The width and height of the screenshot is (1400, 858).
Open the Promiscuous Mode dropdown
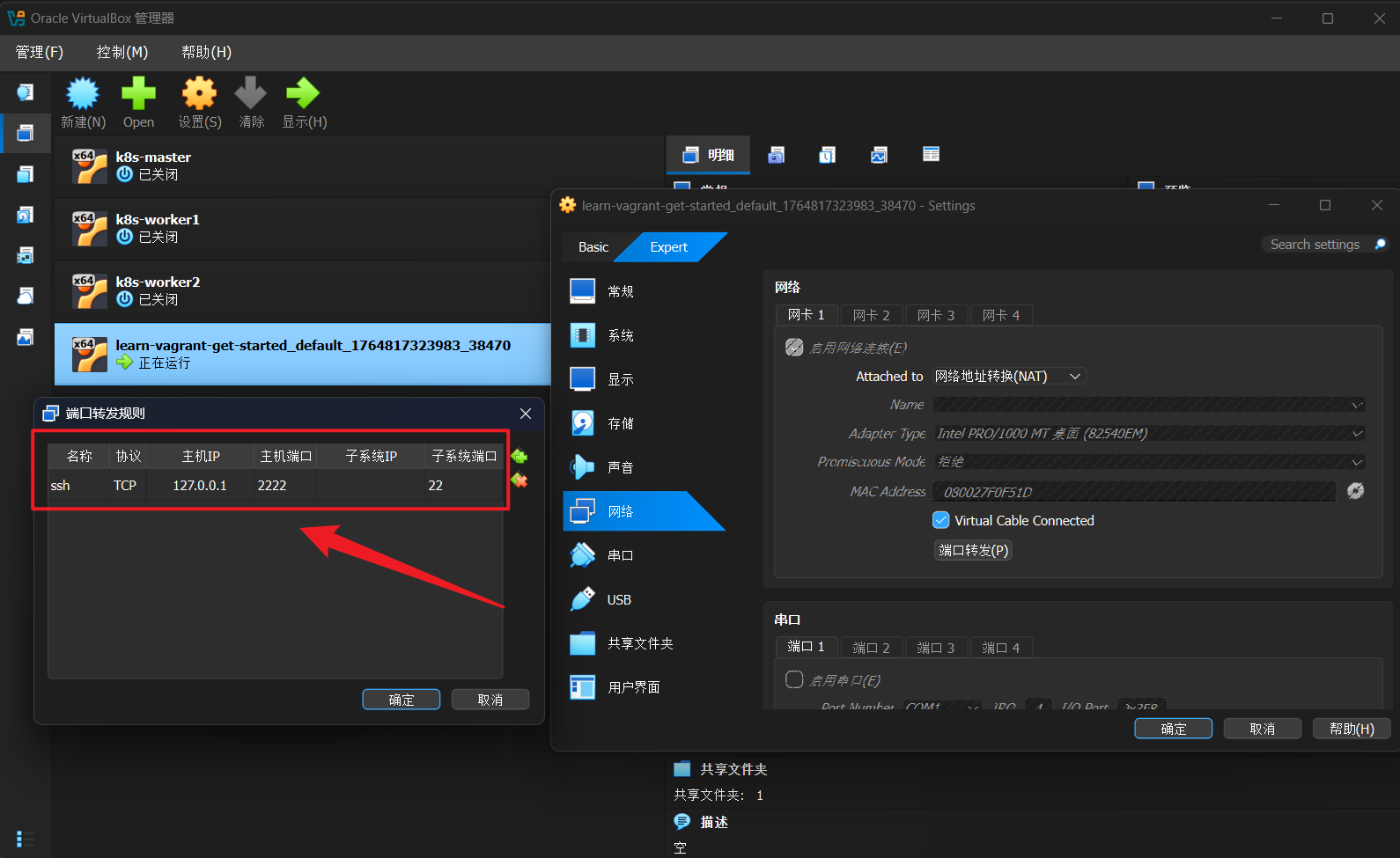click(1148, 461)
